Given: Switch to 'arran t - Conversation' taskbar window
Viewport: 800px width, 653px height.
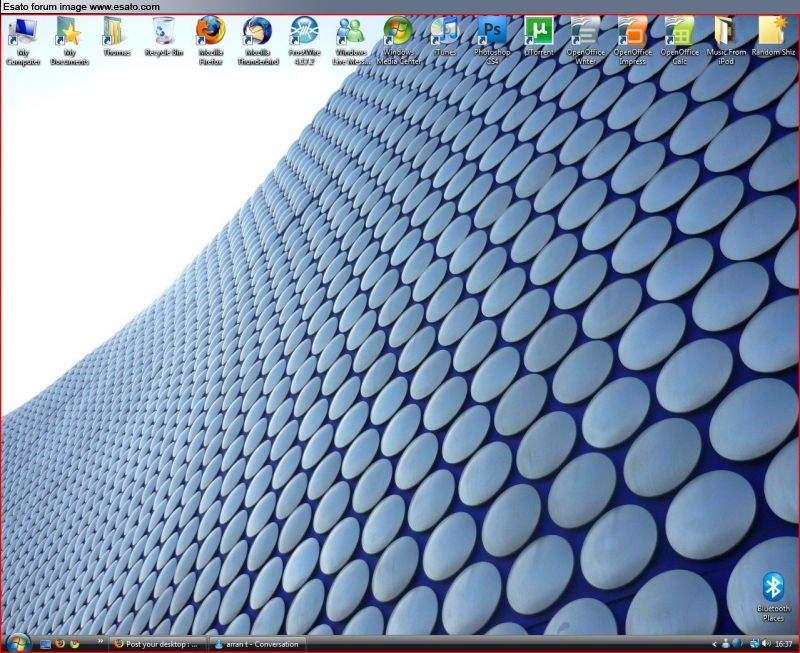Looking at the screenshot, I should (256, 644).
